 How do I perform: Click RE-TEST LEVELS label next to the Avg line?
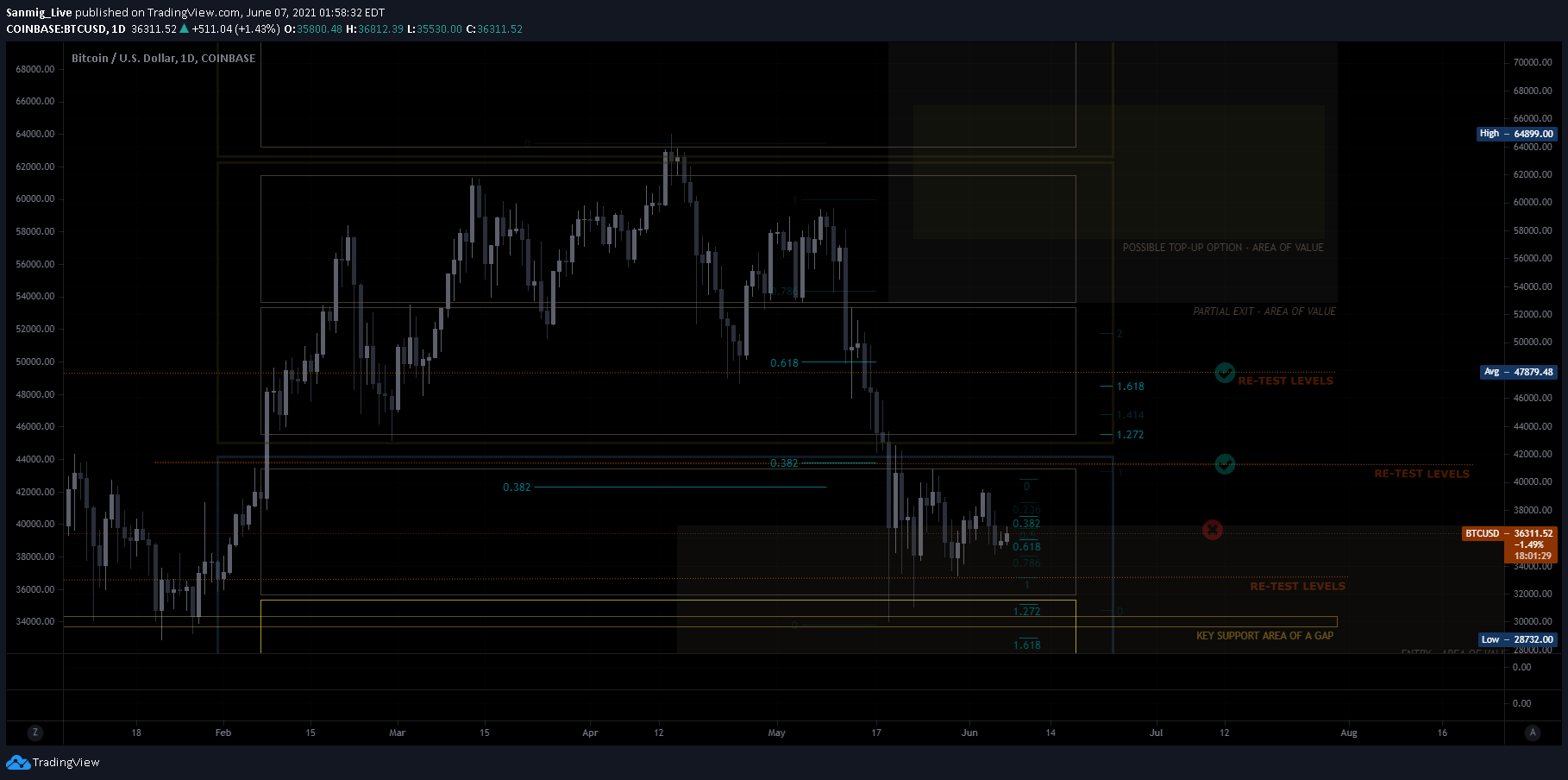point(1285,381)
